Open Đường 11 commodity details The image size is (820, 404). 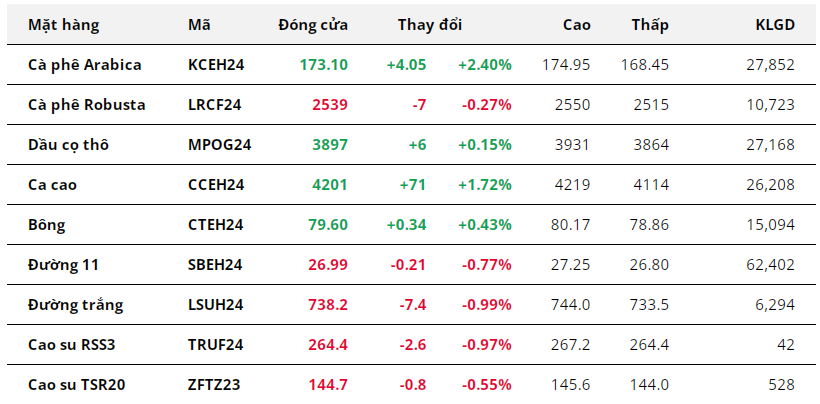coord(64,265)
